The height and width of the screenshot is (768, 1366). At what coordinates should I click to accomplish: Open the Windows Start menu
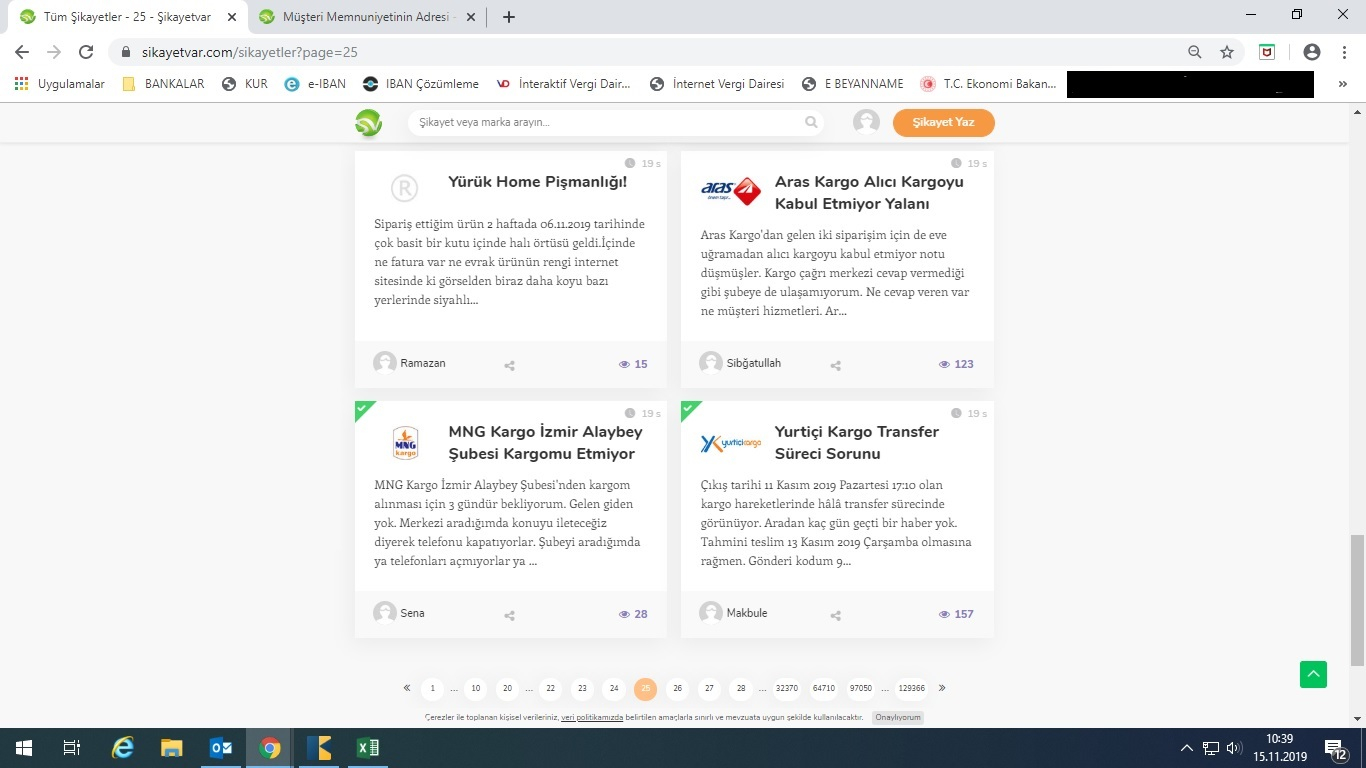(x=23, y=748)
